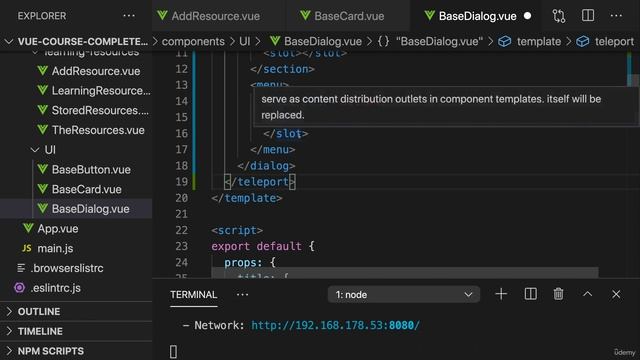Close the terminal panel
The width and height of the screenshot is (640, 360).
[616, 294]
